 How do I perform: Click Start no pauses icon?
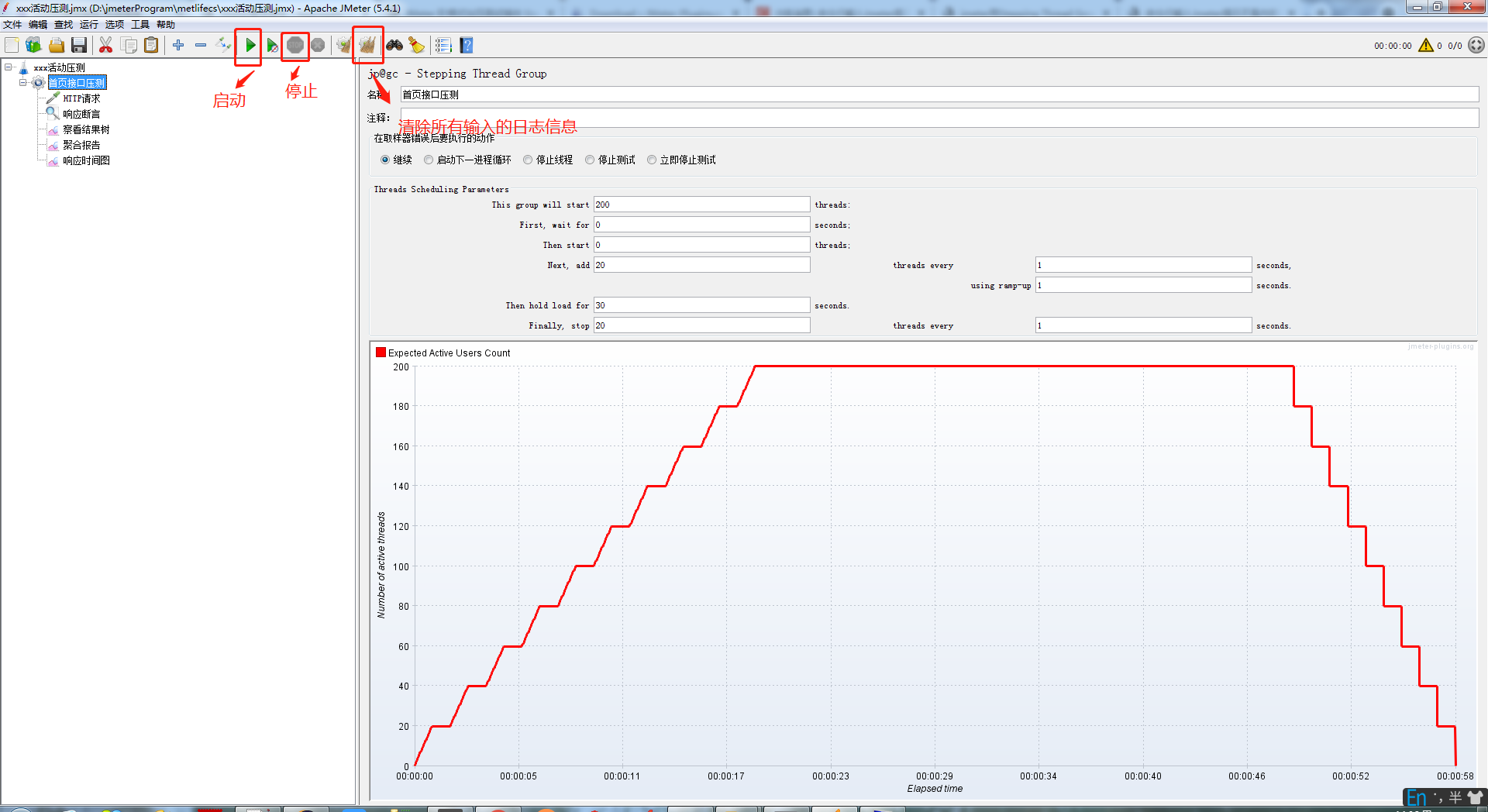pos(272,45)
